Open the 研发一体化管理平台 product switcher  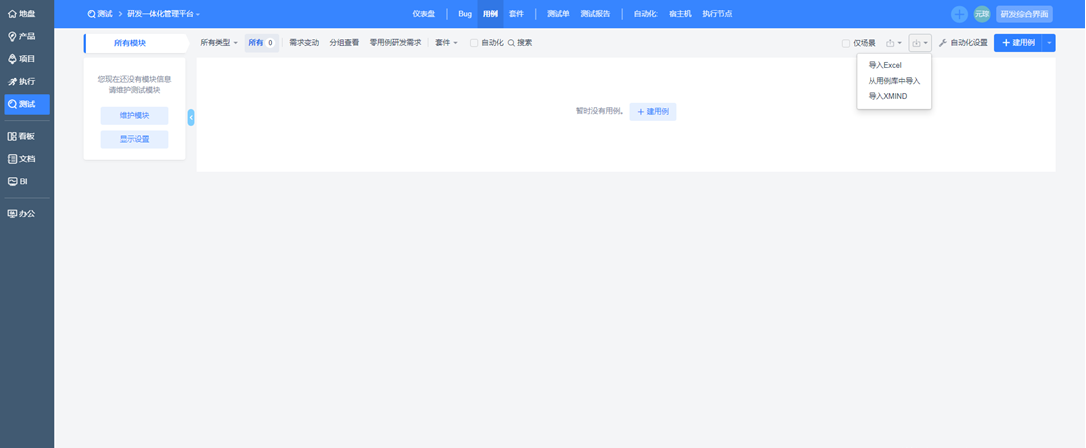[163, 14]
